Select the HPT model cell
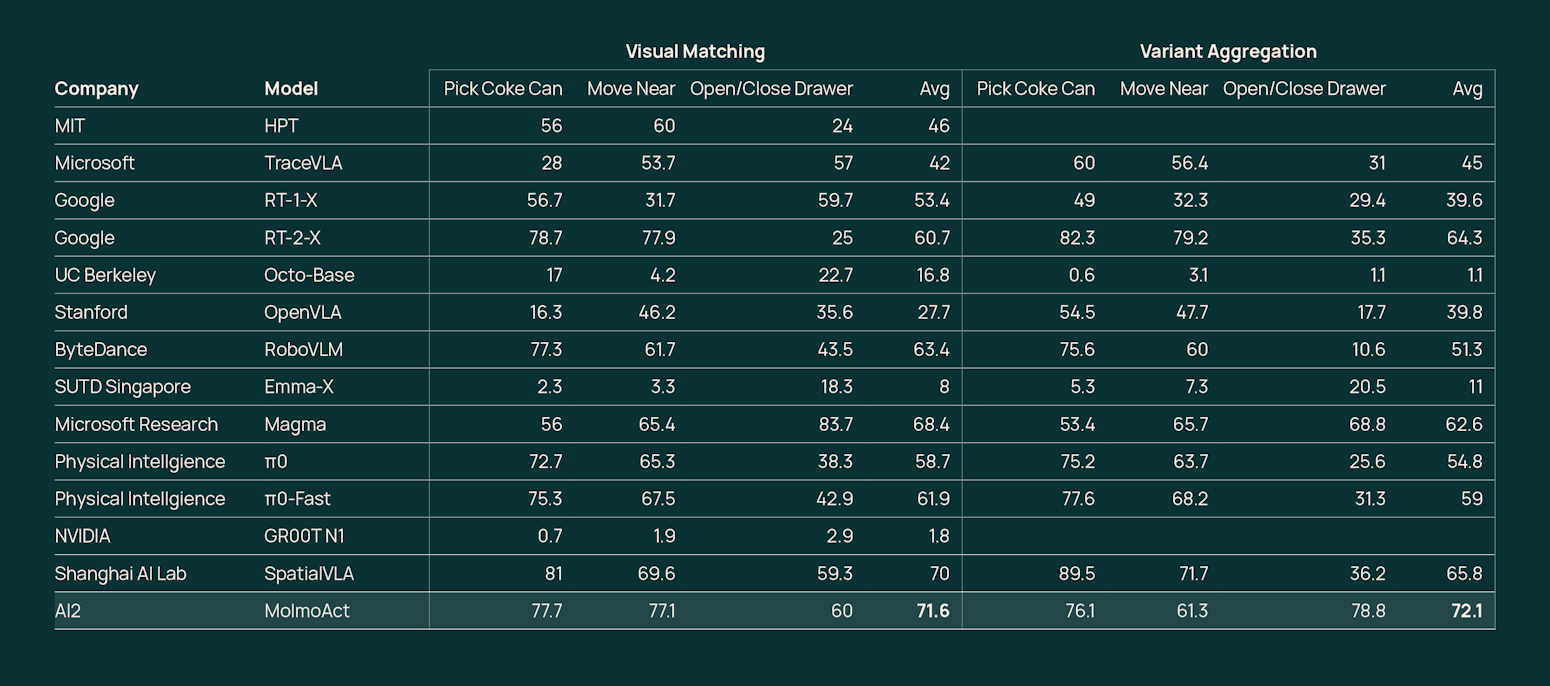 pyautogui.click(x=281, y=126)
